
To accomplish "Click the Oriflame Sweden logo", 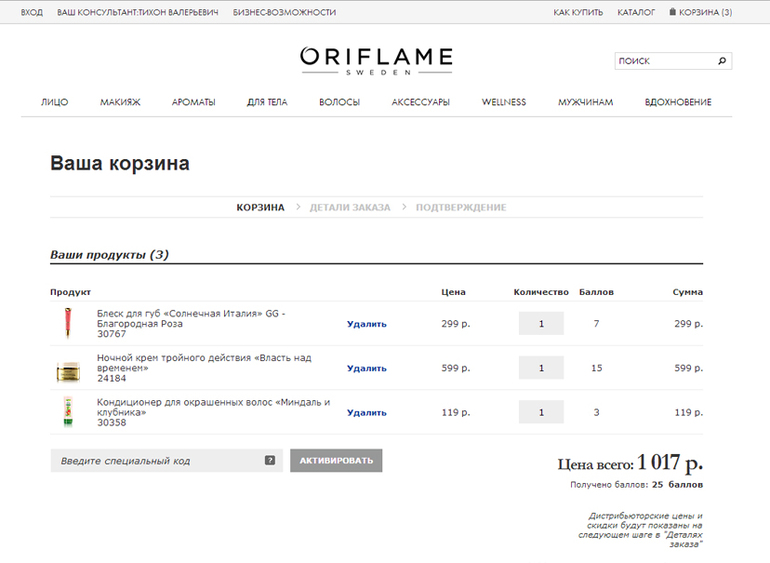I will 376,60.
